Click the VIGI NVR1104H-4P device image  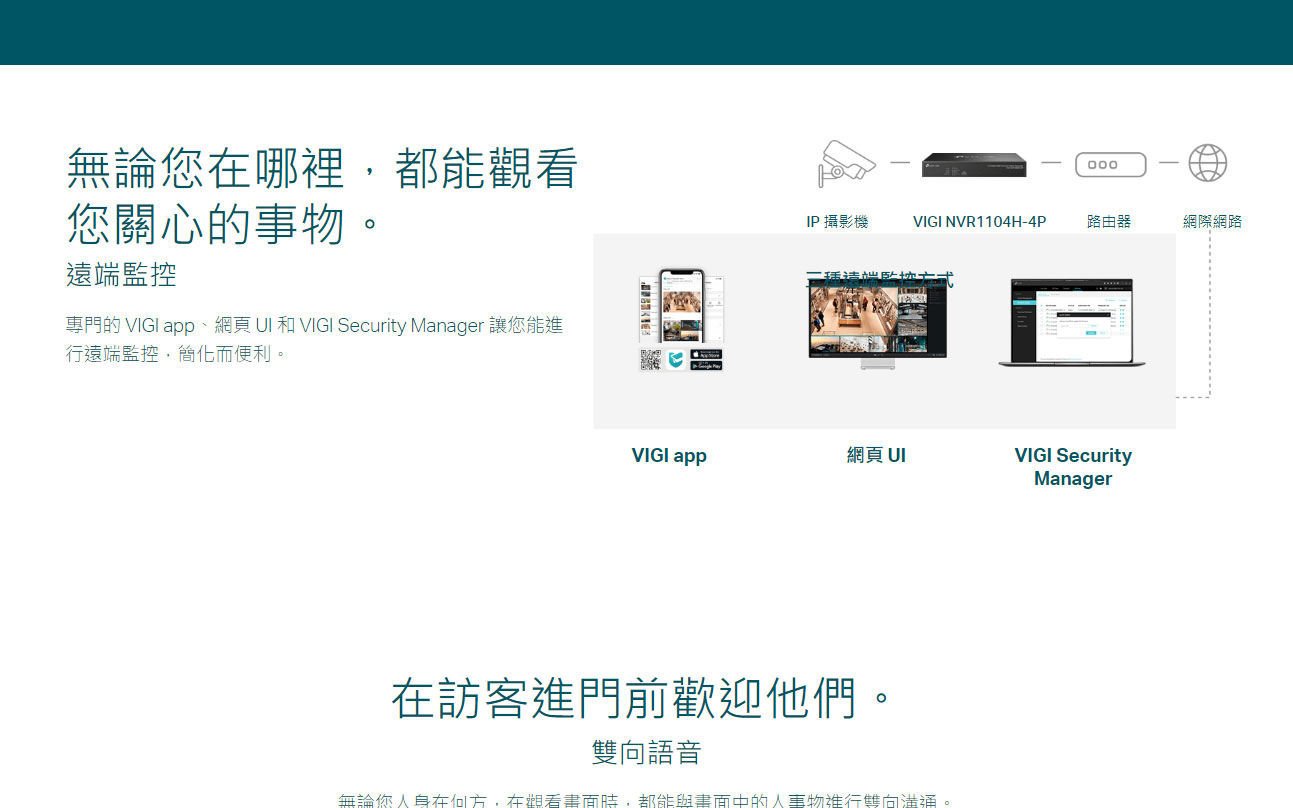coord(975,165)
